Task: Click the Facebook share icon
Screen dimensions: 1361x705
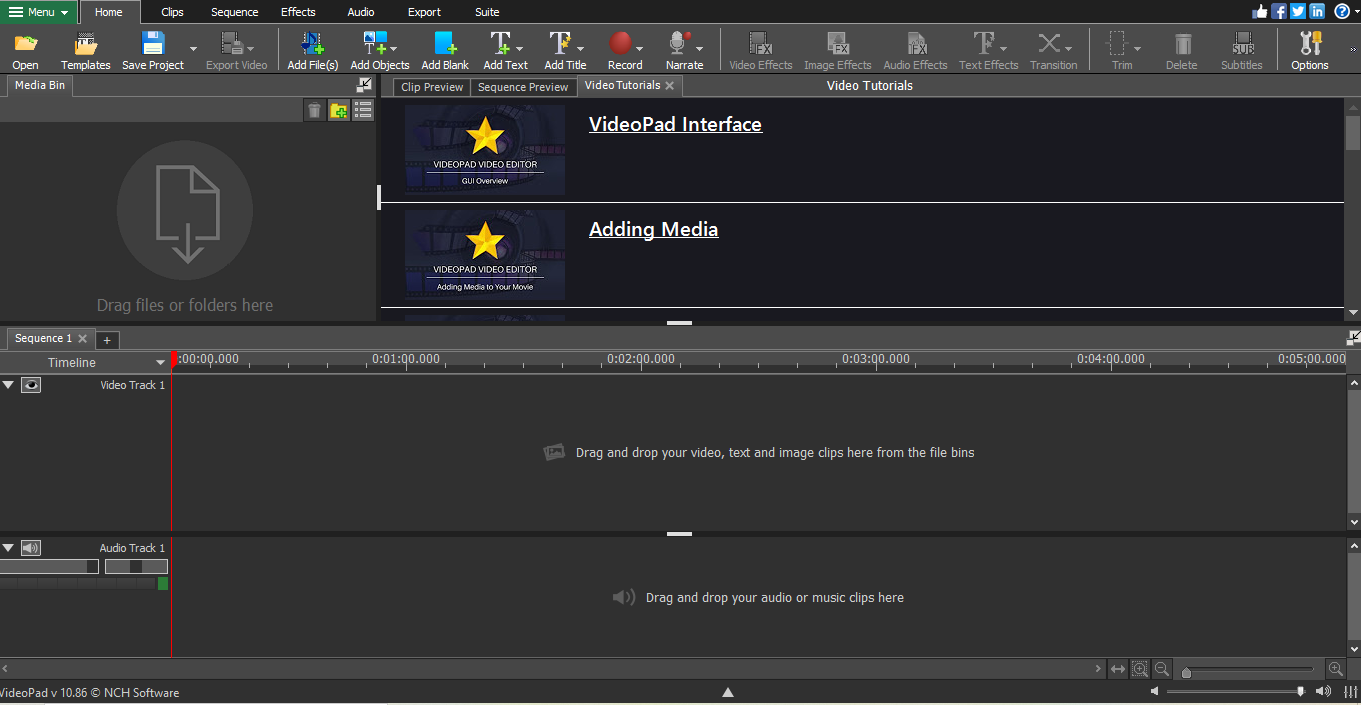Action: point(1279,11)
